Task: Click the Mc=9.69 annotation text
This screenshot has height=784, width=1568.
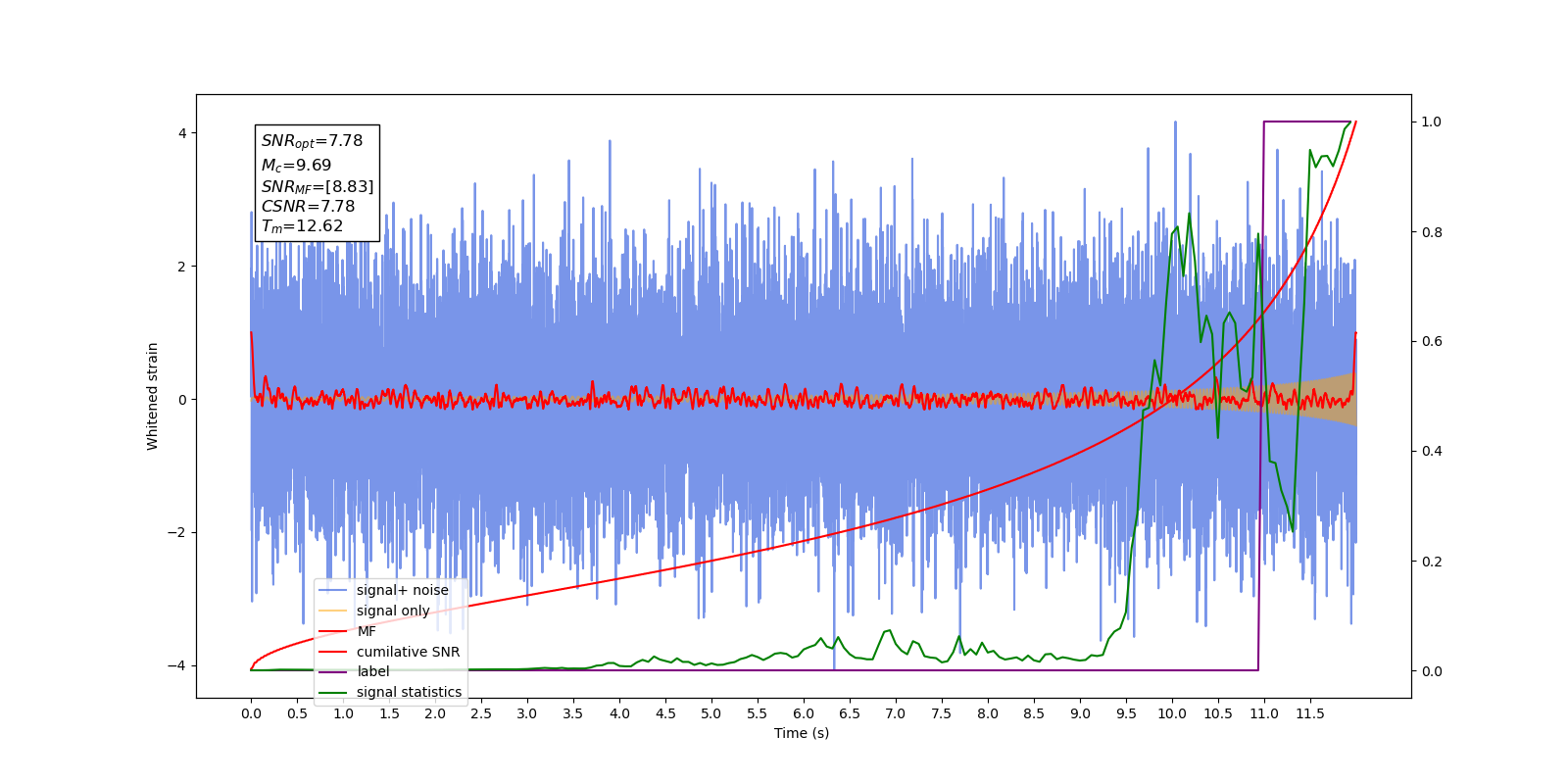Action: (x=296, y=166)
